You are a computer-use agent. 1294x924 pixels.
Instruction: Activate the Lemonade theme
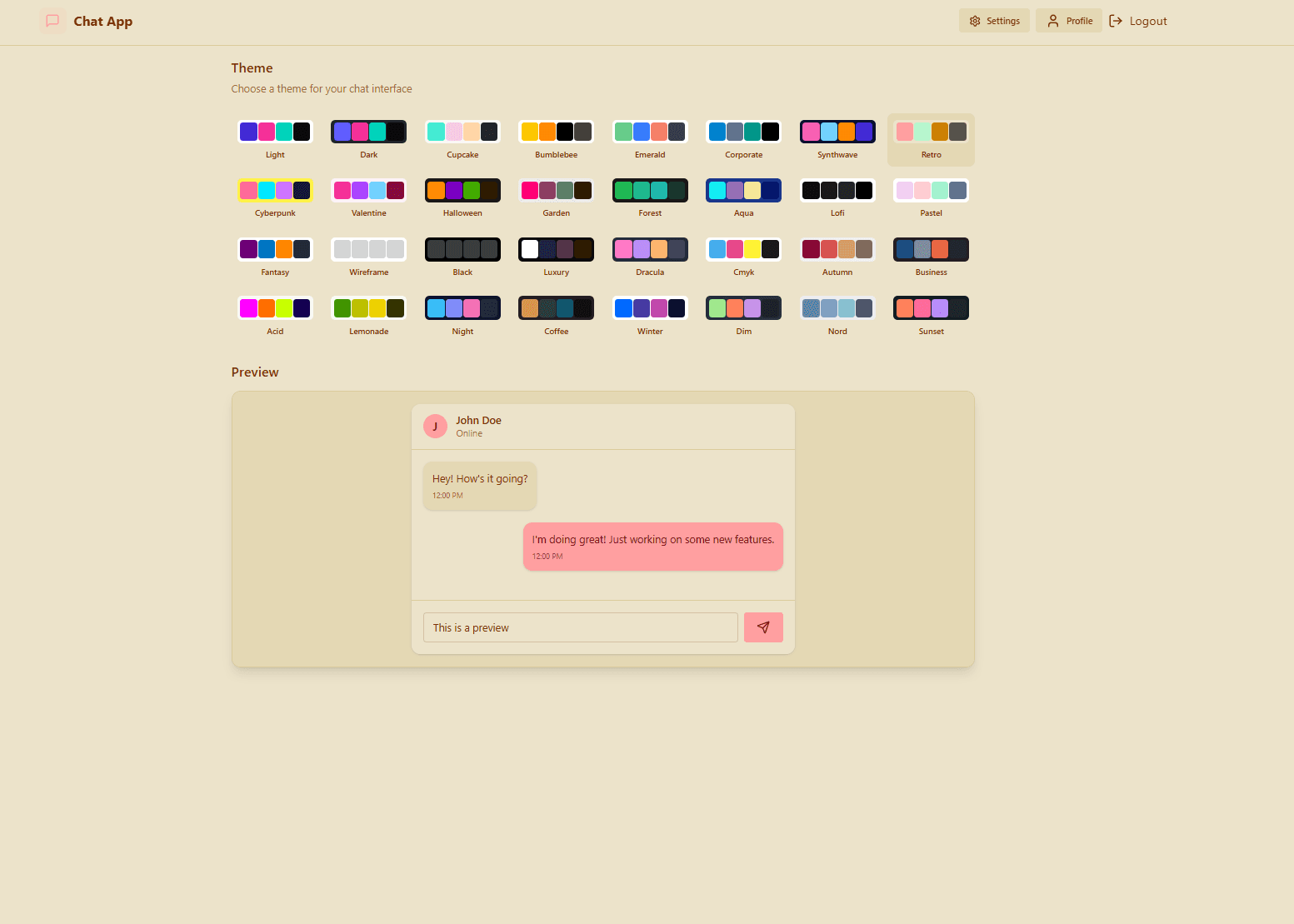pos(368,316)
